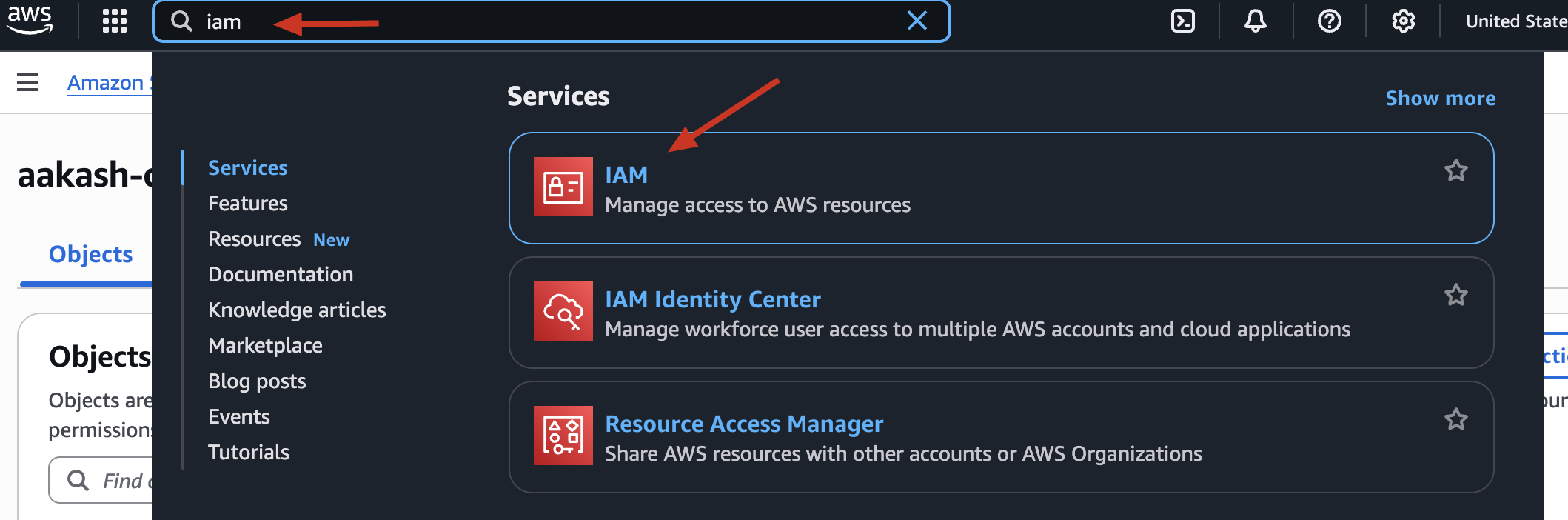Favorite IAM Identity Center with star
This screenshot has height=520, width=1568.
1455,296
